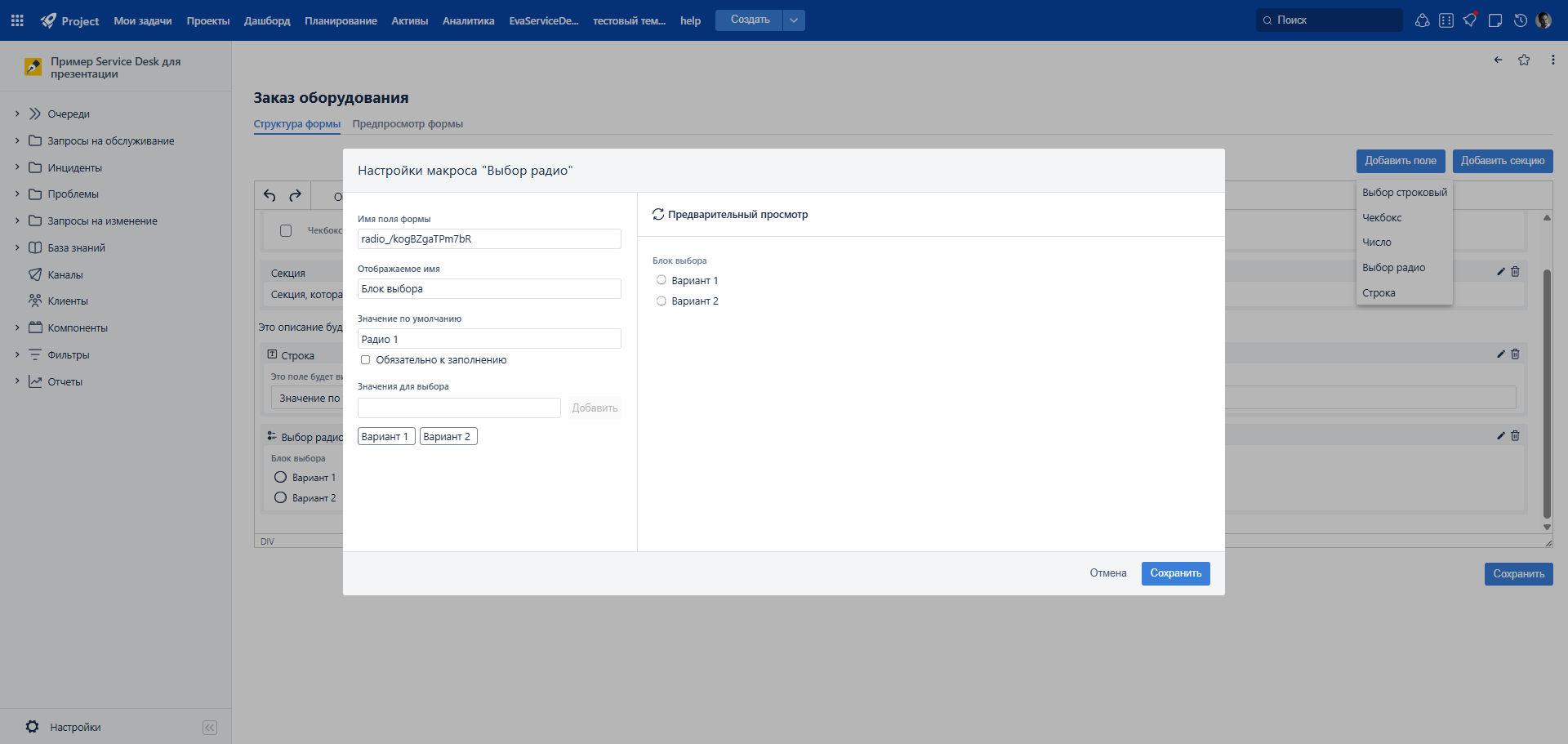The width and height of the screenshot is (1568, 744).
Task: Edit the Строка block with pencil icon
Action: tap(1501, 354)
